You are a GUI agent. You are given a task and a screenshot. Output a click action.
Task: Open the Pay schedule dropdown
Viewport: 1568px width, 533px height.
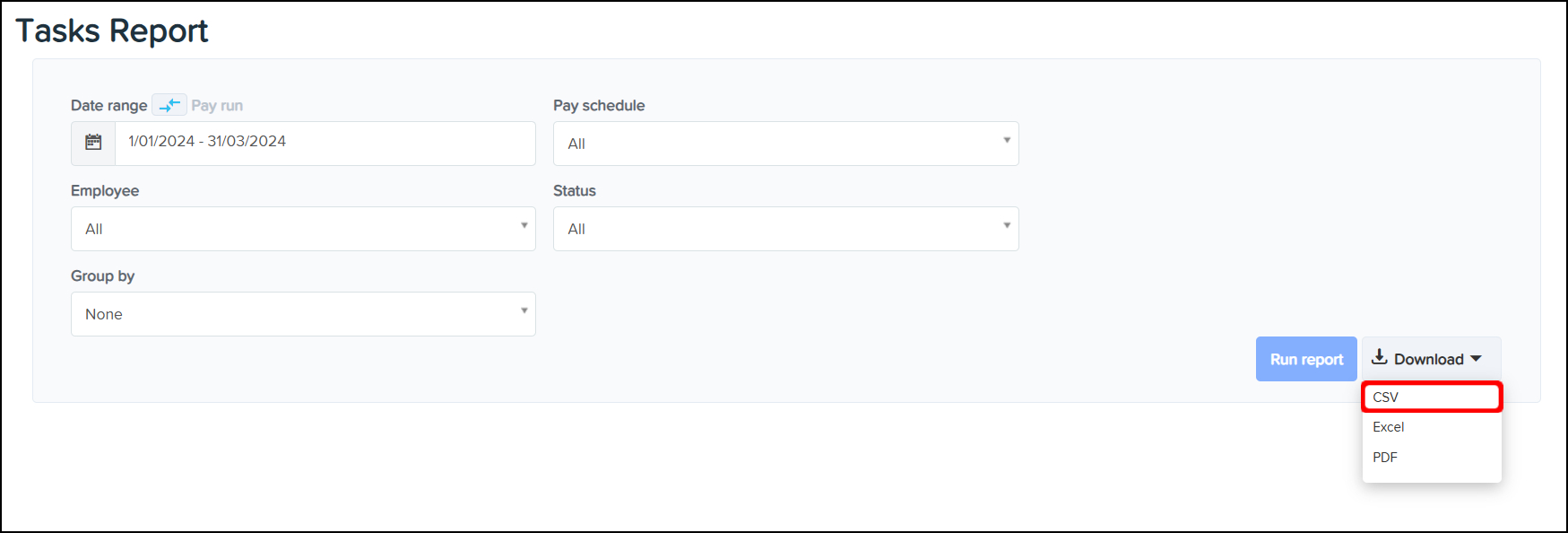click(785, 144)
